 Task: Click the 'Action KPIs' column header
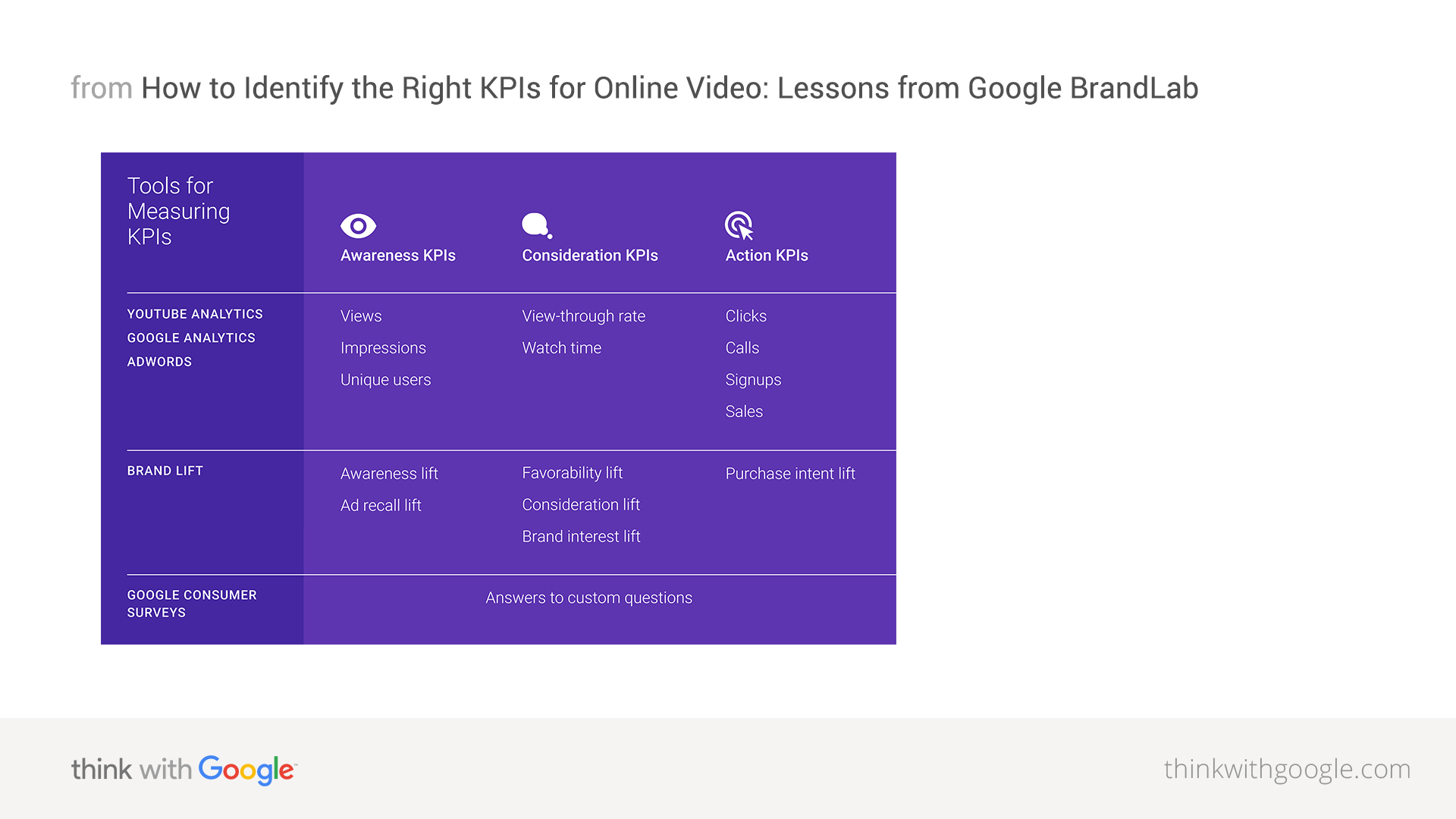(767, 256)
